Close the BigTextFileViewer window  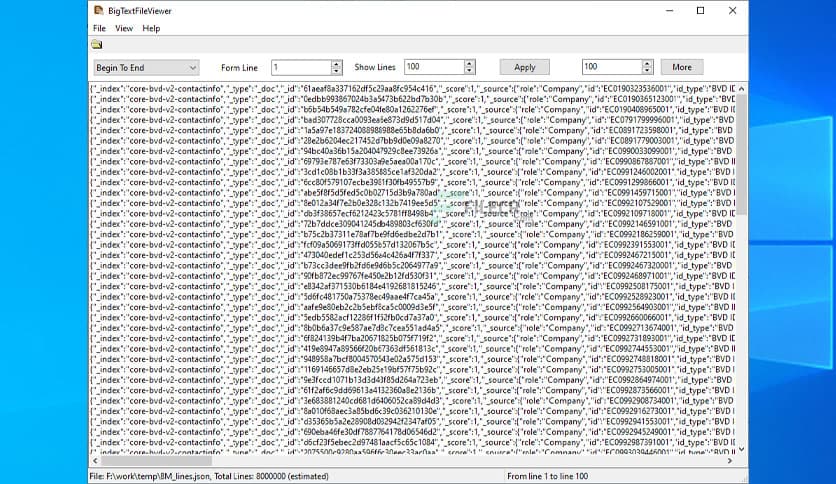733,11
